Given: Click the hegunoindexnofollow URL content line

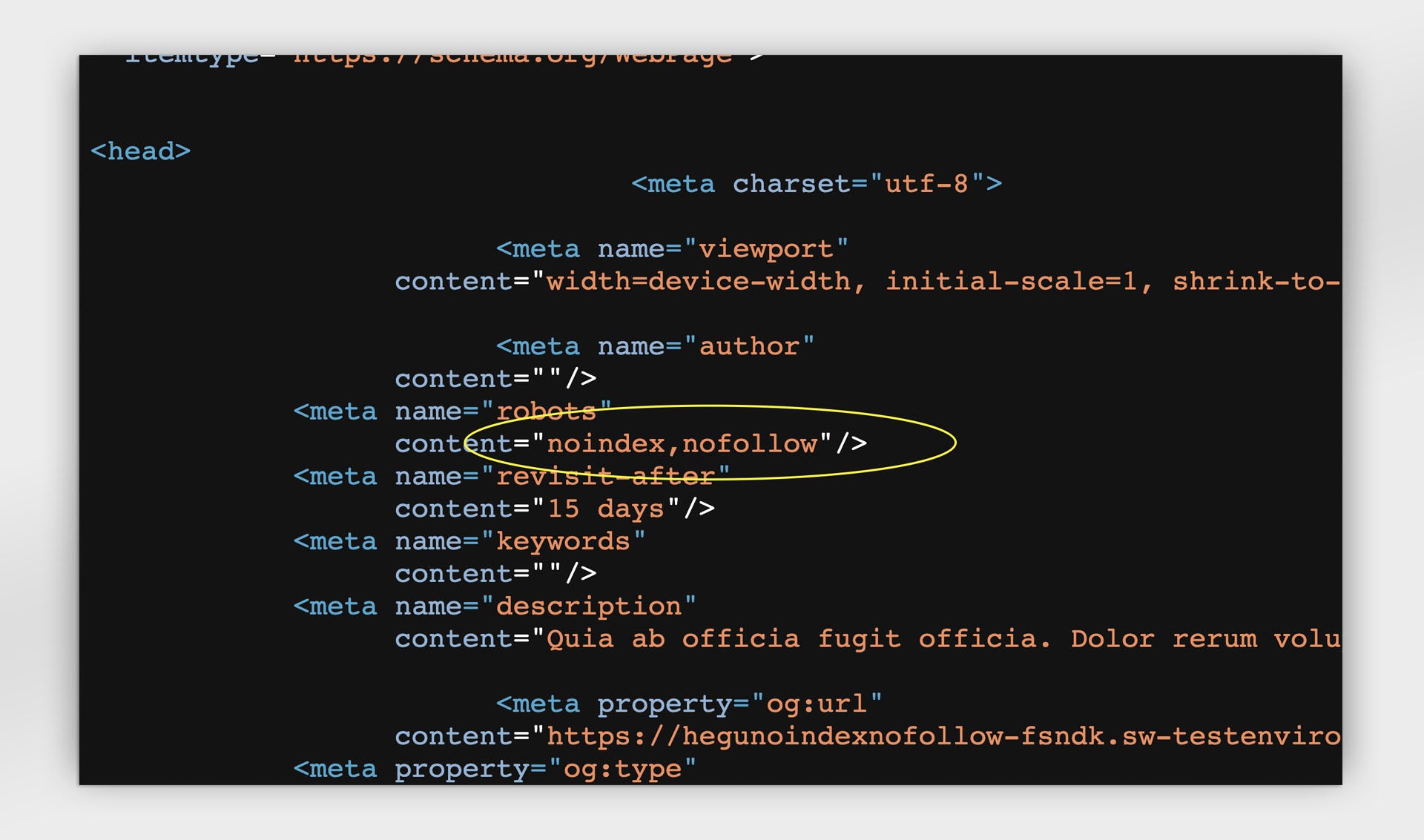Looking at the screenshot, I should pos(868,736).
